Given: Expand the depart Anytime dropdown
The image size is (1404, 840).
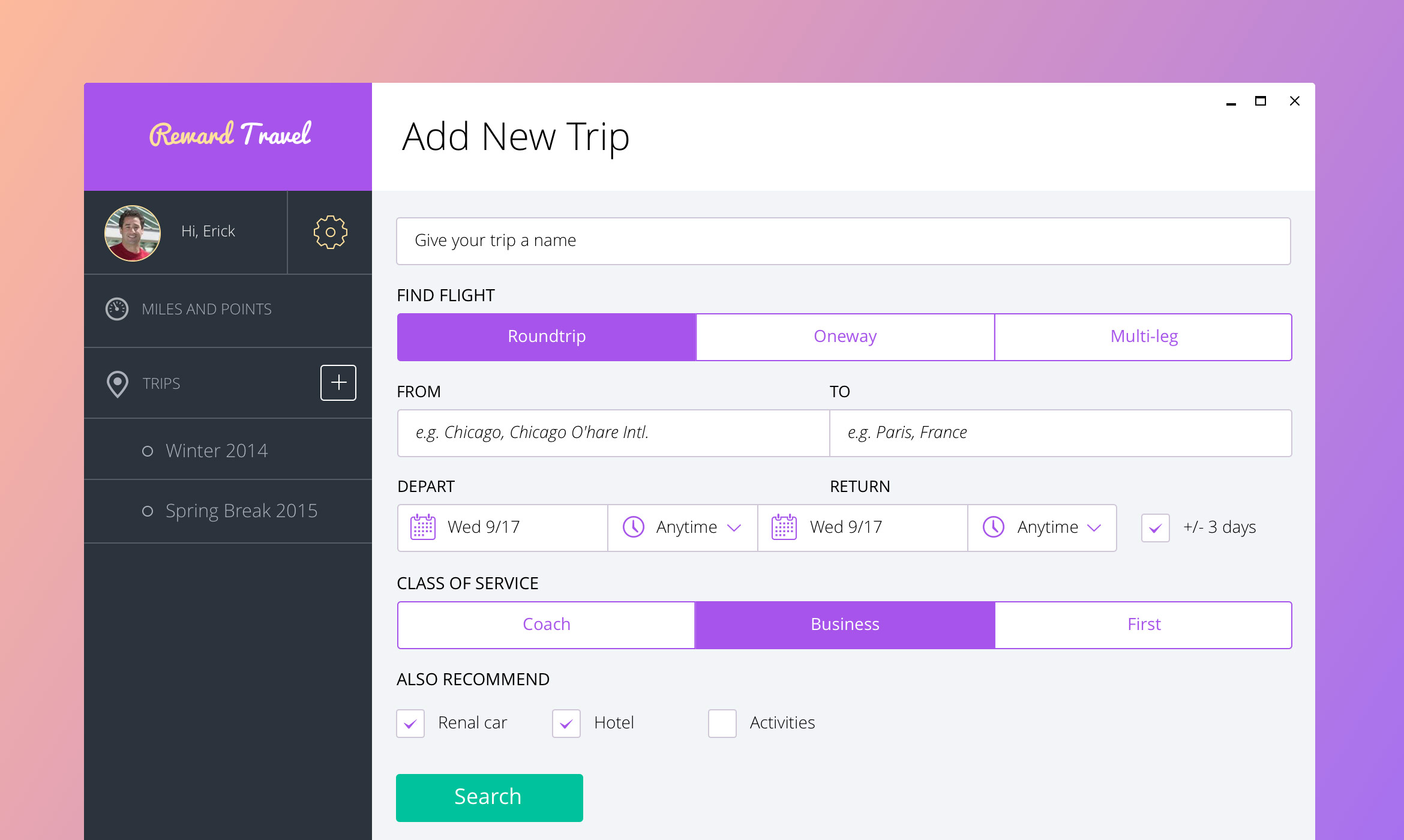Looking at the screenshot, I should tap(734, 527).
